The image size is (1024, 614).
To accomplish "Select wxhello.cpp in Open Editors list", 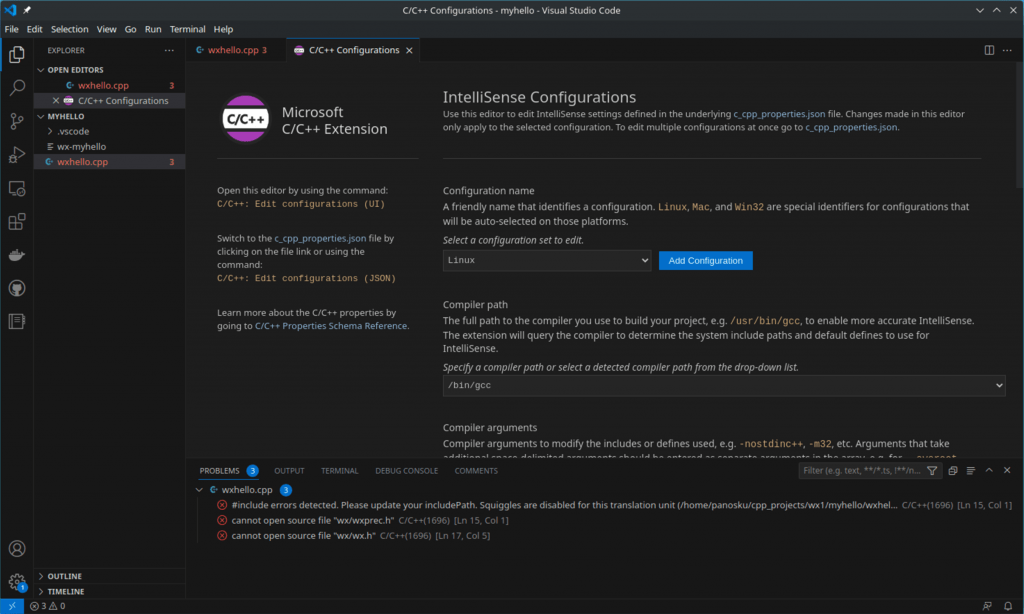I will pyautogui.click(x=110, y=86).
